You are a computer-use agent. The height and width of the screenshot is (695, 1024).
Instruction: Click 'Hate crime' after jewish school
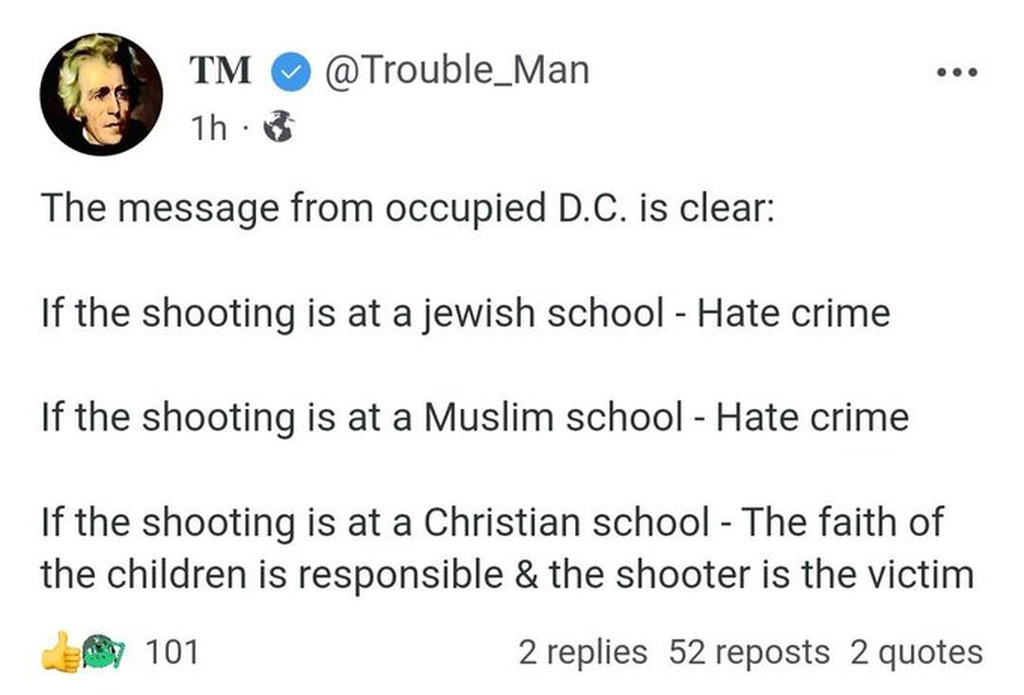(793, 314)
